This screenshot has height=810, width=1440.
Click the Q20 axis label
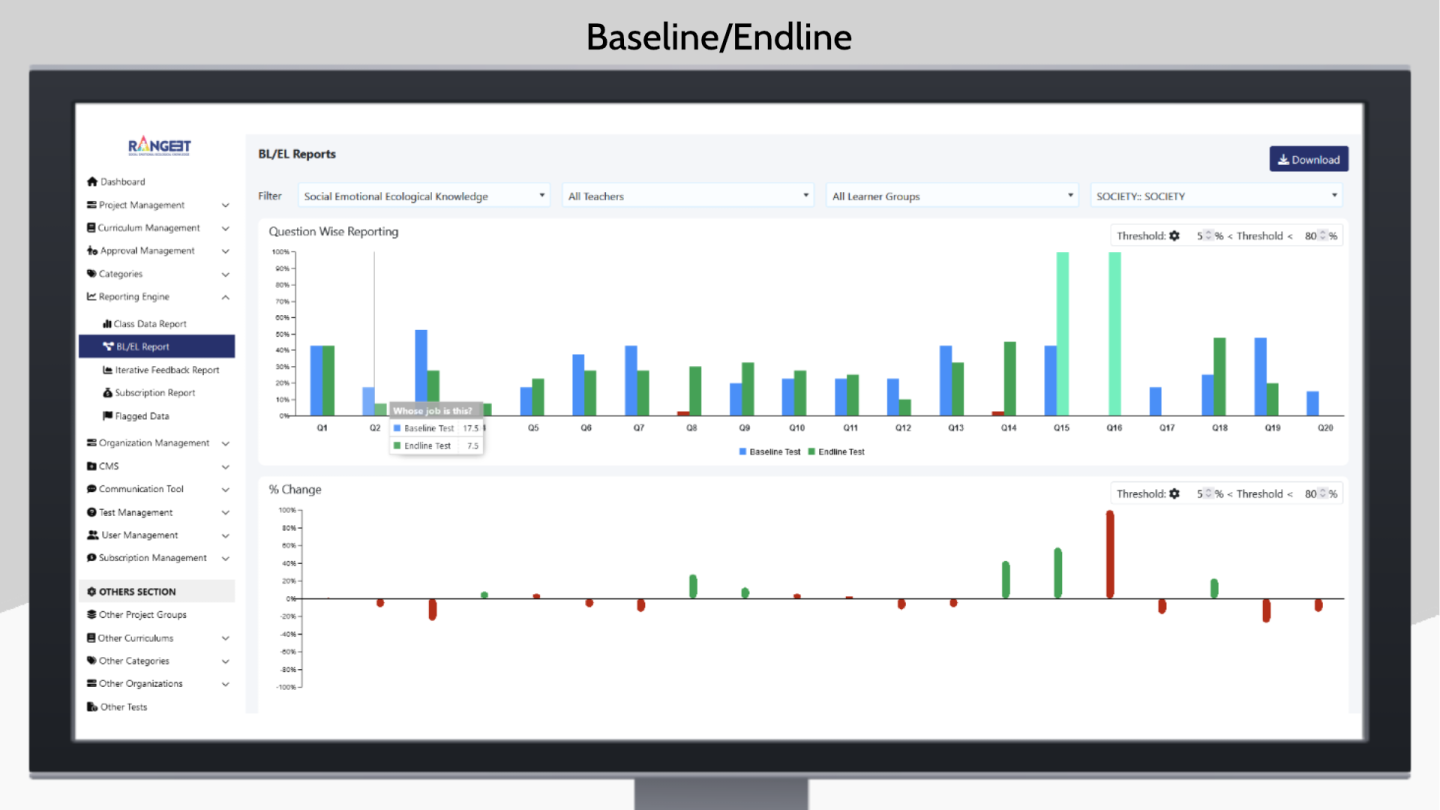[1325, 427]
